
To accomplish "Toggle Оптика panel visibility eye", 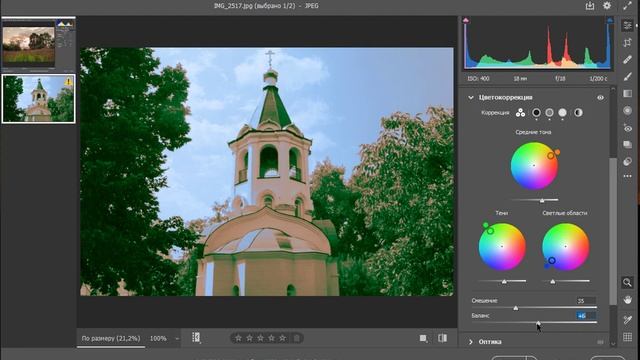I will point(600,342).
